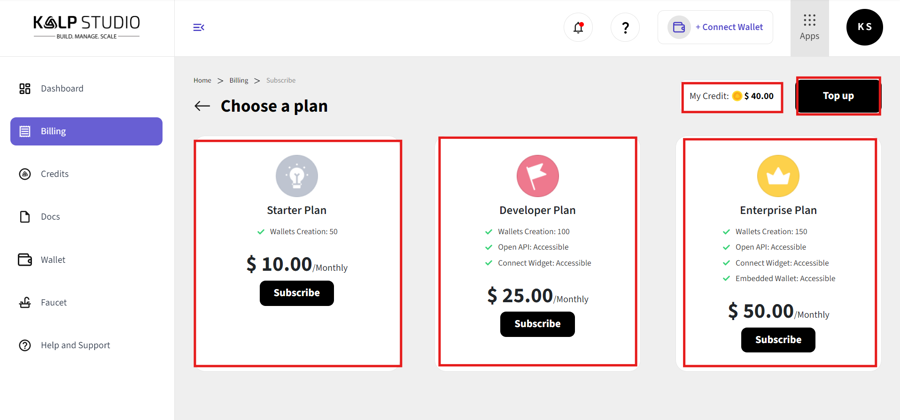The height and width of the screenshot is (420, 900).
Task: Click the back arrow beside Choose a plan
Action: pyautogui.click(x=202, y=106)
